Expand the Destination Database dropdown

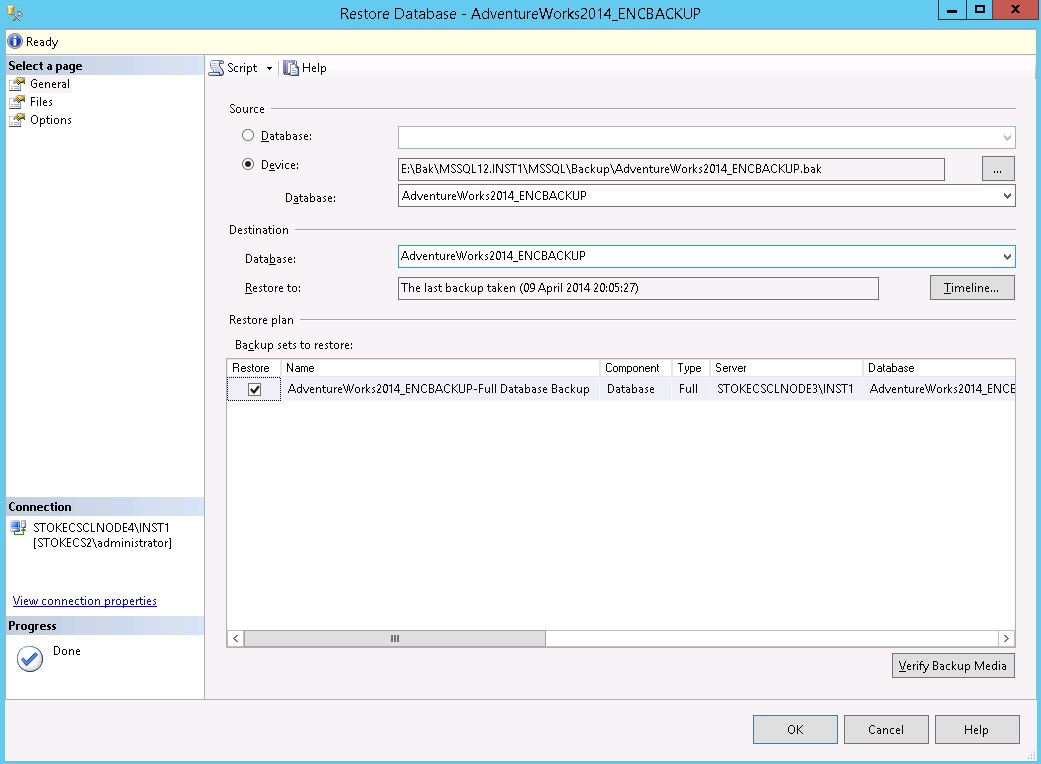1007,256
